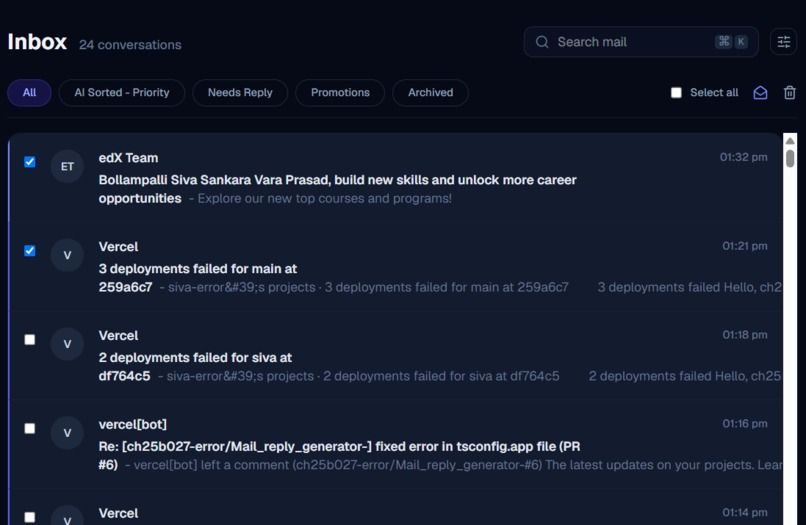Click the 01:14 pm timestamp
Viewport: 806px width, 525px height.
tap(745, 513)
